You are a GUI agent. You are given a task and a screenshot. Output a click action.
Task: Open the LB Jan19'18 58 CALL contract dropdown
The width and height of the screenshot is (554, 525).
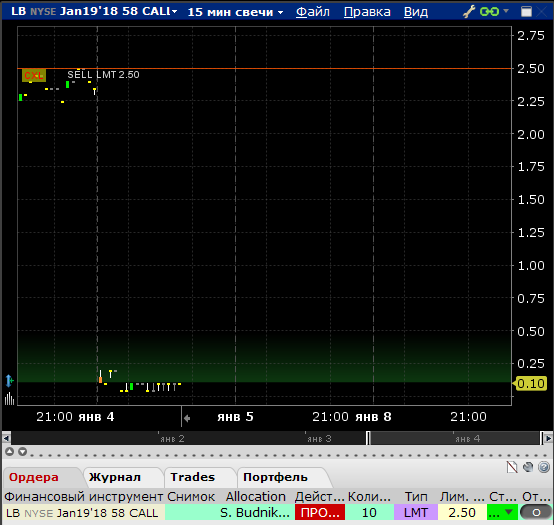[x=174, y=12]
